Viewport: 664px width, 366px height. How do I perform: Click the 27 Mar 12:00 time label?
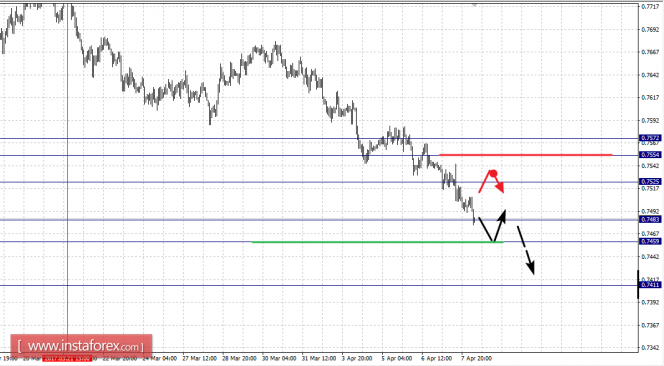click(x=199, y=358)
